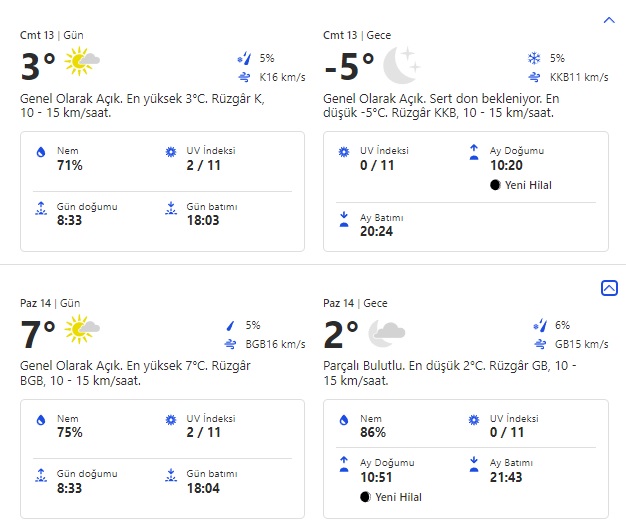Image resolution: width=626 pixels, height=530 pixels.
Task: Click the UV İndeksi sun icon showing 2 / 11 on Cmt 13
Action: click(169, 152)
